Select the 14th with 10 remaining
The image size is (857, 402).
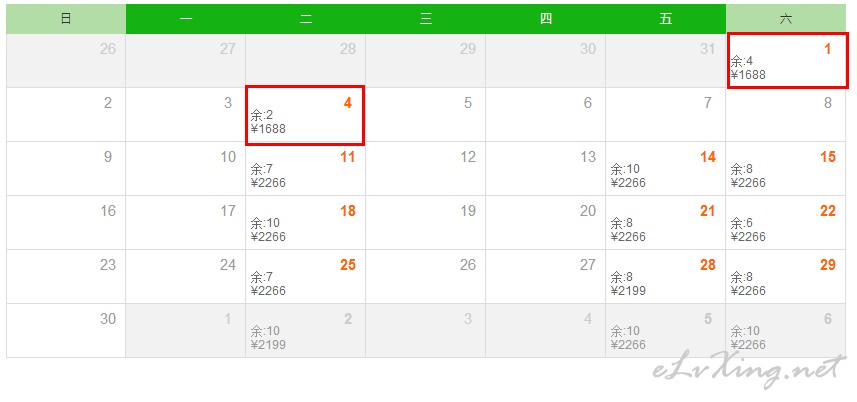pyautogui.click(x=666, y=169)
